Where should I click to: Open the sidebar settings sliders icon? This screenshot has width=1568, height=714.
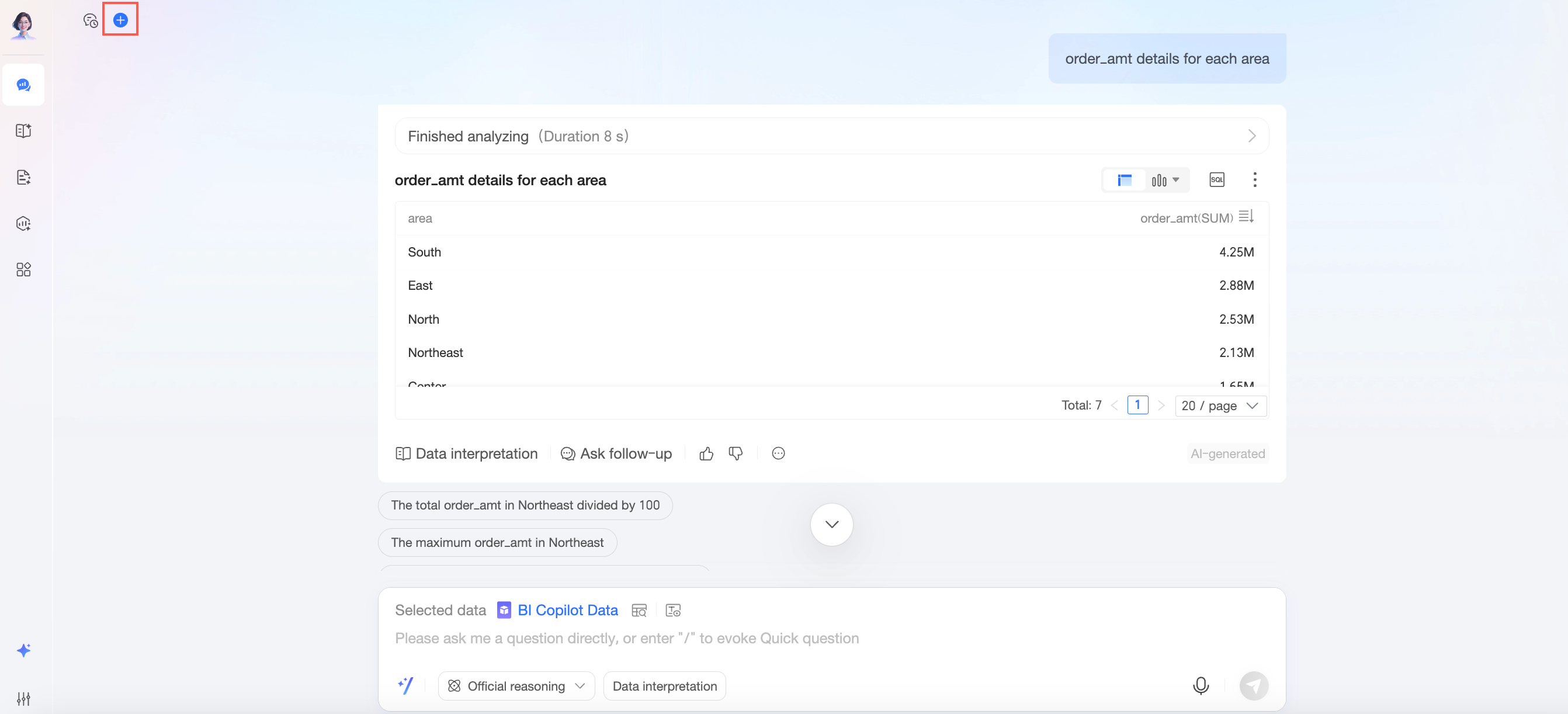pyautogui.click(x=23, y=698)
